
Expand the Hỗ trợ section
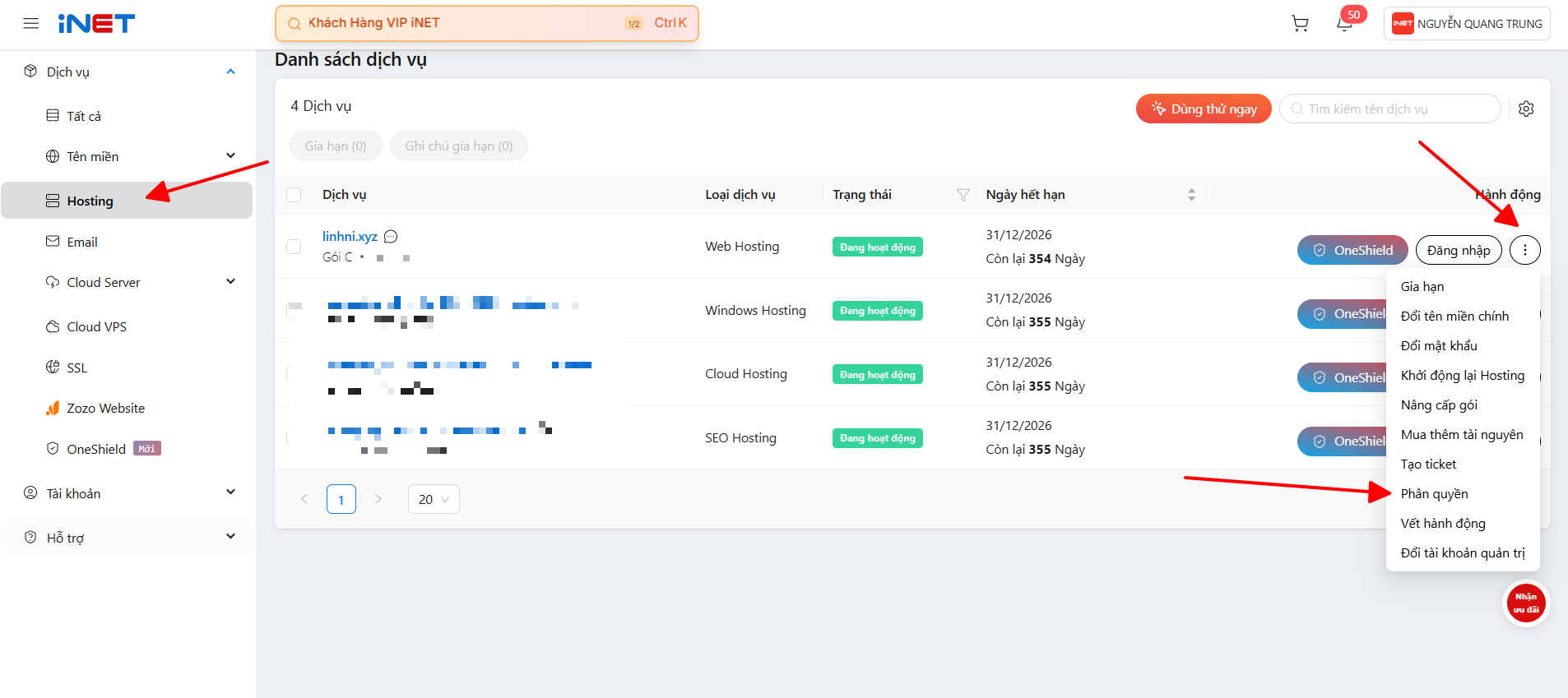(x=231, y=537)
